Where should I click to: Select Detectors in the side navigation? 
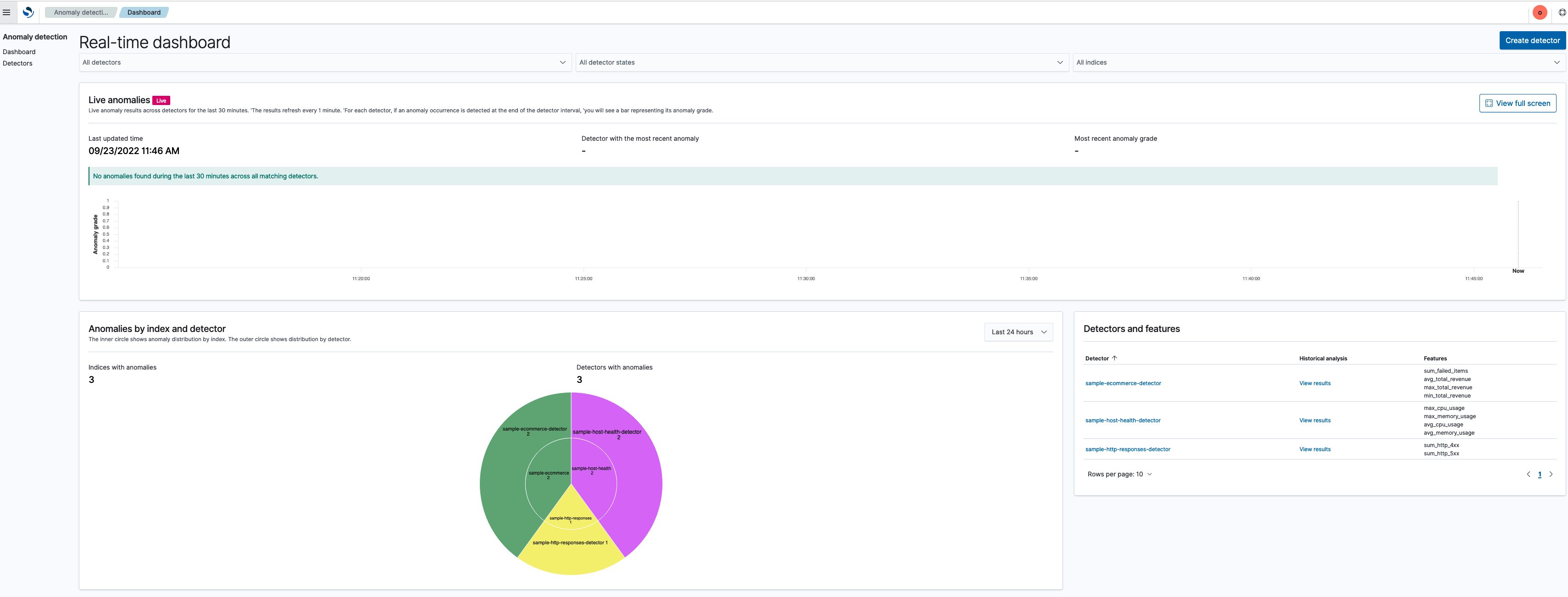pyautogui.click(x=17, y=63)
